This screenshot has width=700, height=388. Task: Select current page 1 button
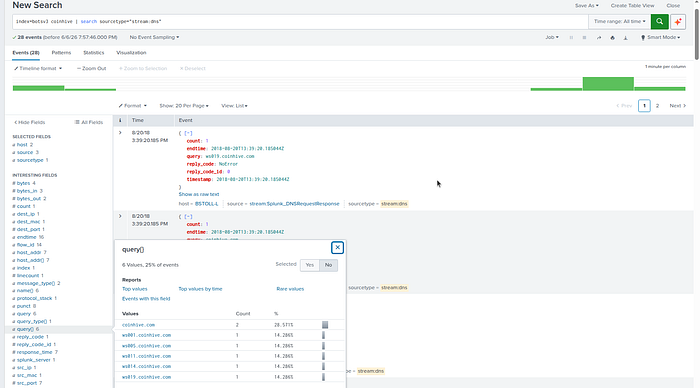pyautogui.click(x=644, y=106)
